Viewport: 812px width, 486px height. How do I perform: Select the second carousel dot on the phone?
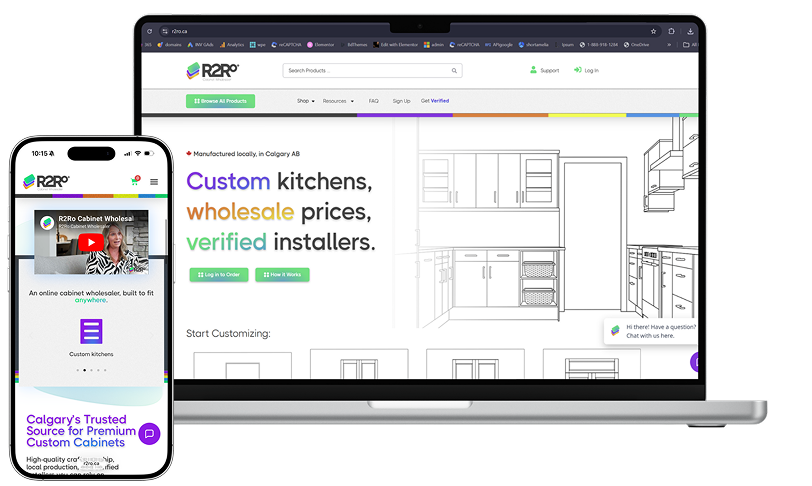point(84,370)
